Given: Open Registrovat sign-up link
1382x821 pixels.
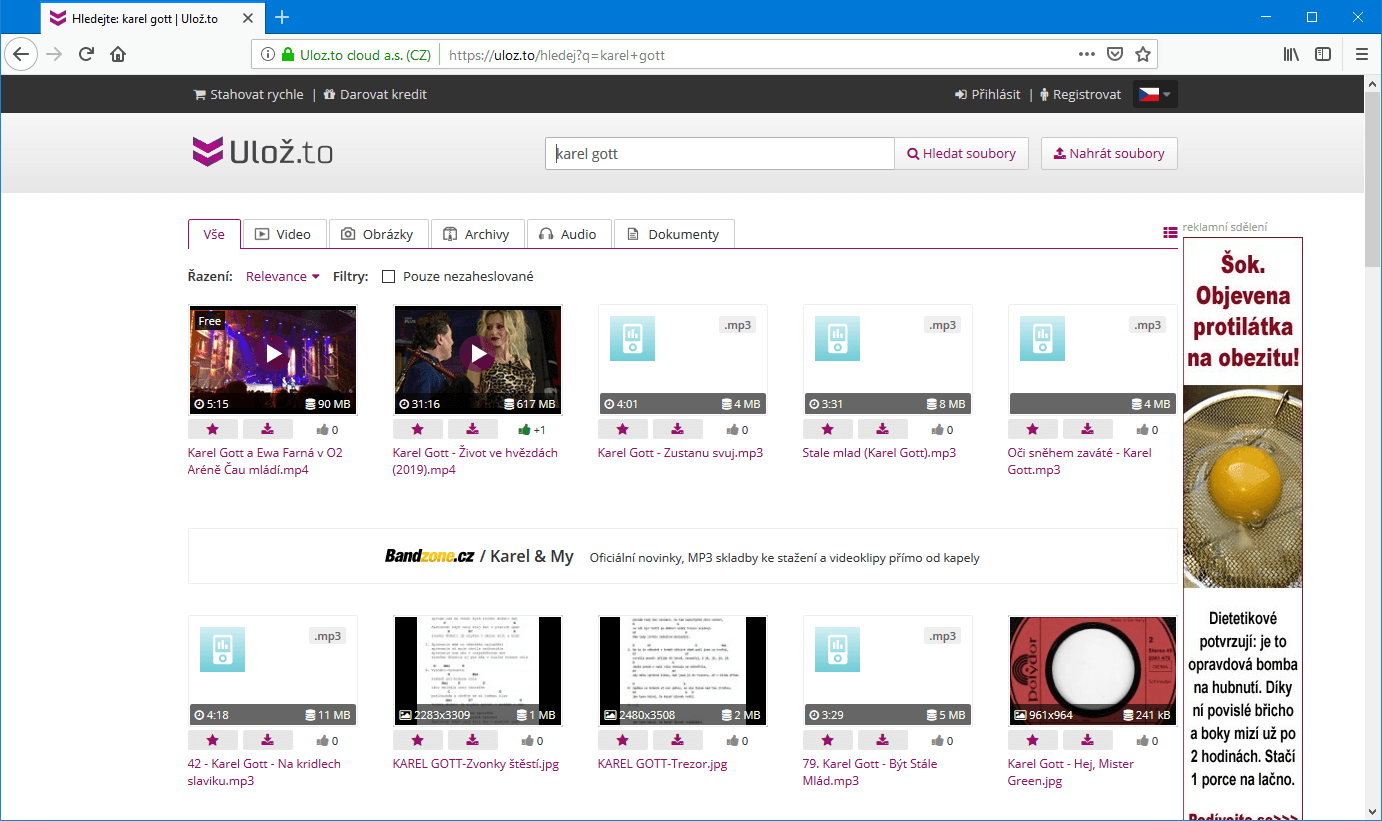Looking at the screenshot, I should click(x=1081, y=94).
